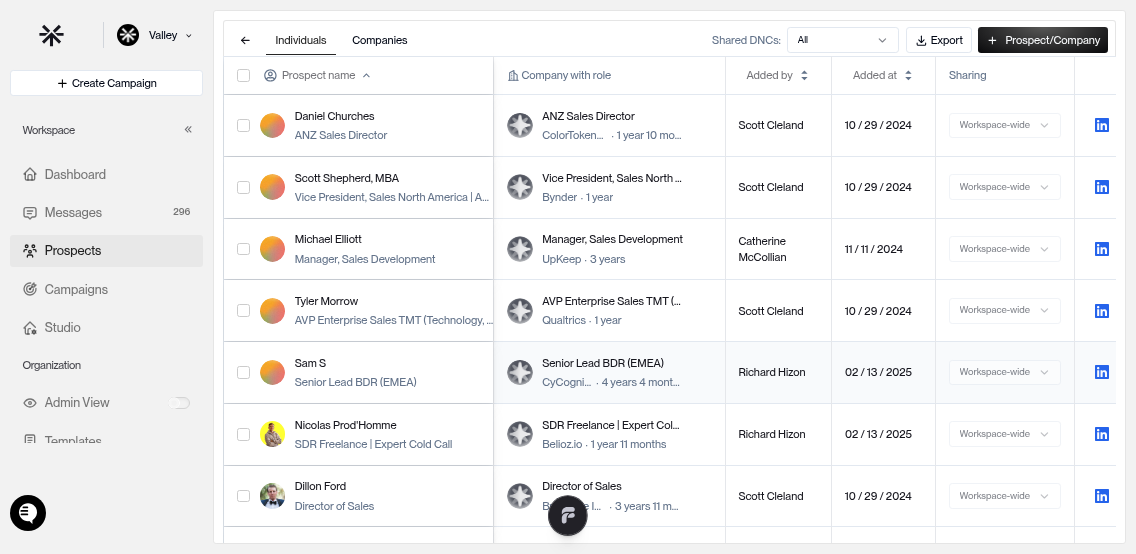The image size is (1136, 554).
Task: Click the Qualtrics company name
Action: click(564, 320)
